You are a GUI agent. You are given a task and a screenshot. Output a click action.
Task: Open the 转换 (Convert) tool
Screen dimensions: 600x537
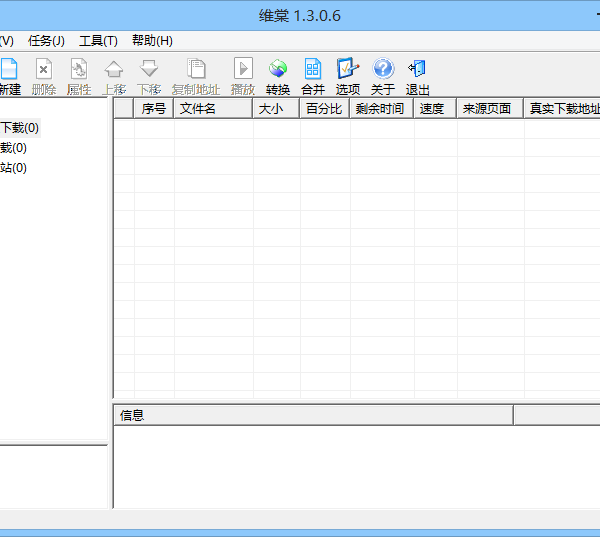point(278,69)
